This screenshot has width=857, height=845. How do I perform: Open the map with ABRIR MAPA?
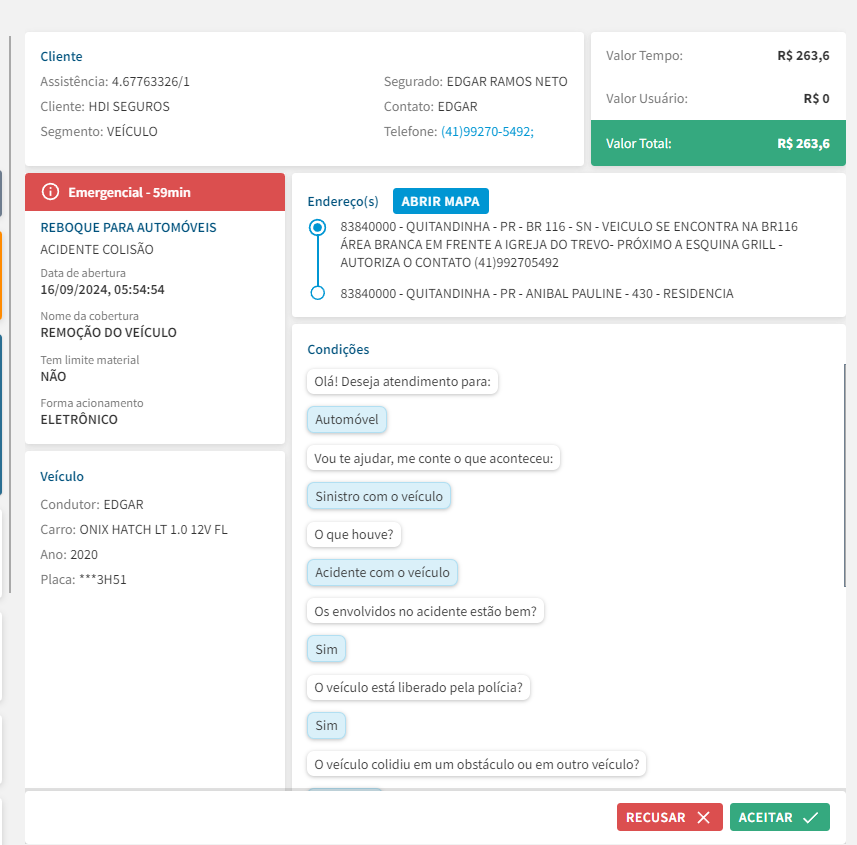[440, 201]
